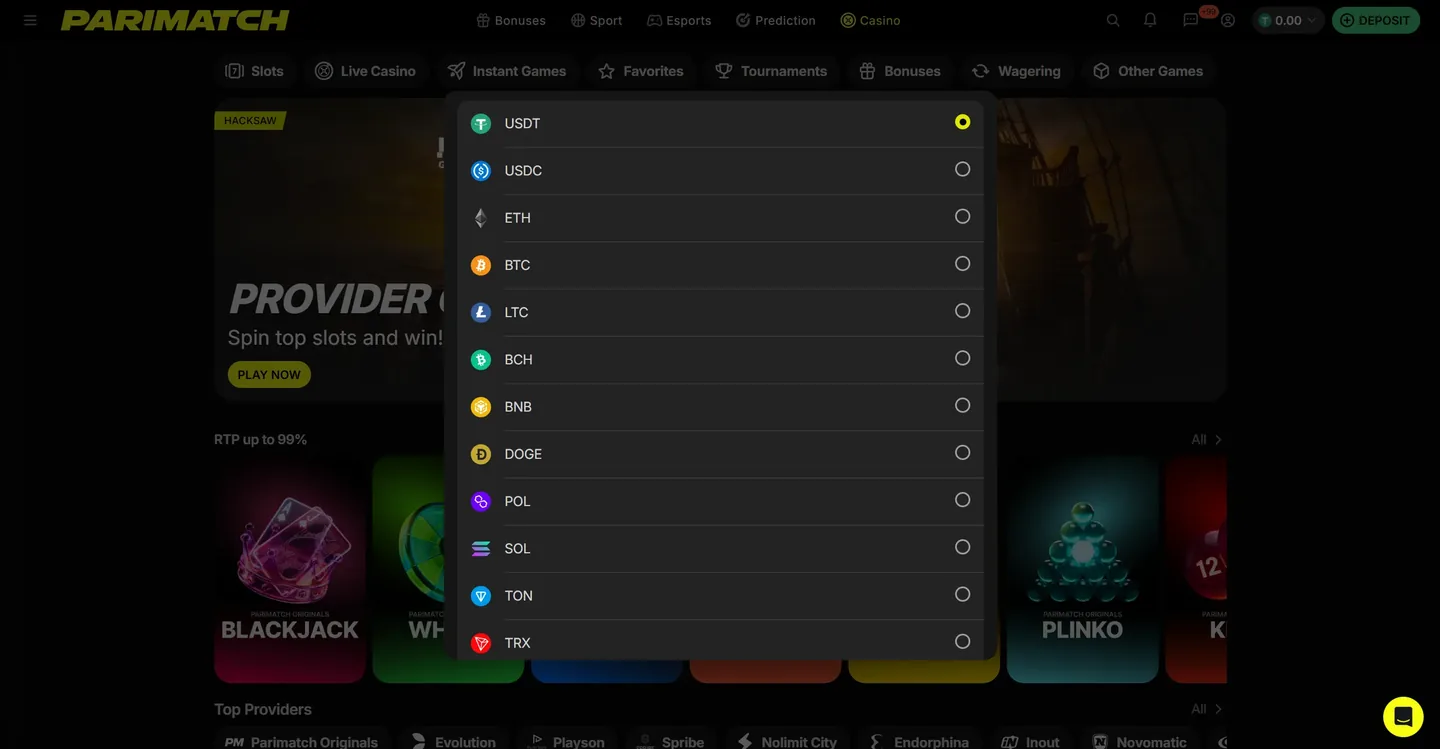Viewport: 1440px width, 749px height.
Task: Click the PLAY NOW banner button
Action: [269, 375]
